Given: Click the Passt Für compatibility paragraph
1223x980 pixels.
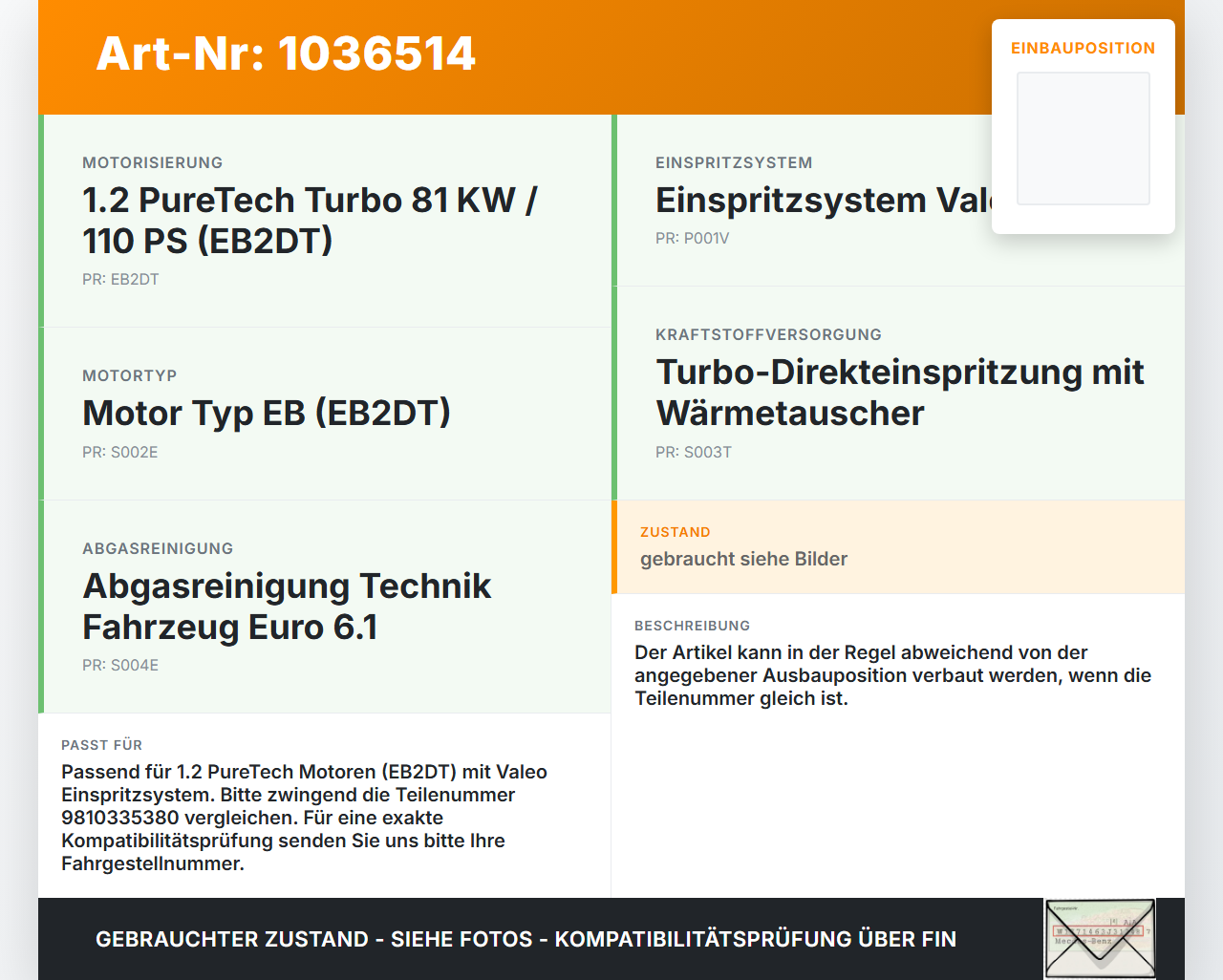Looking at the screenshot, I should click(304, 818).
